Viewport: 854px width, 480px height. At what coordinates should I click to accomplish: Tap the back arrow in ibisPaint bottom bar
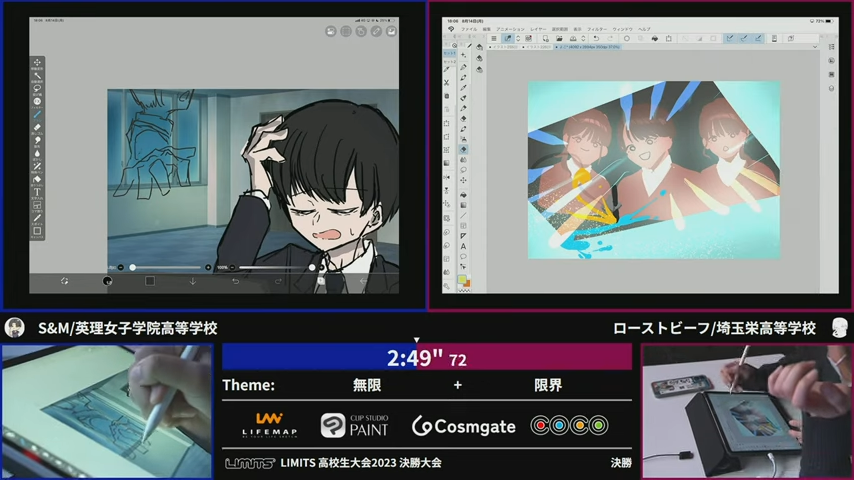[x=363, y=281]
